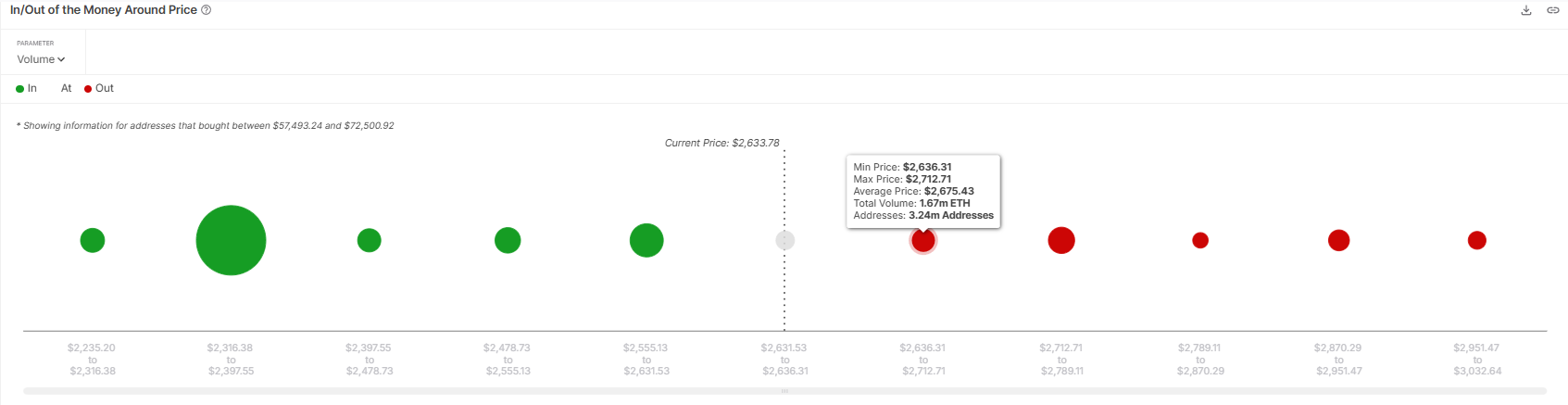Click the green bubble for $2,235.20 to $2,316.38
Image resolution: width=1568 pixels, height=405 pixels.
coord(93,240)
